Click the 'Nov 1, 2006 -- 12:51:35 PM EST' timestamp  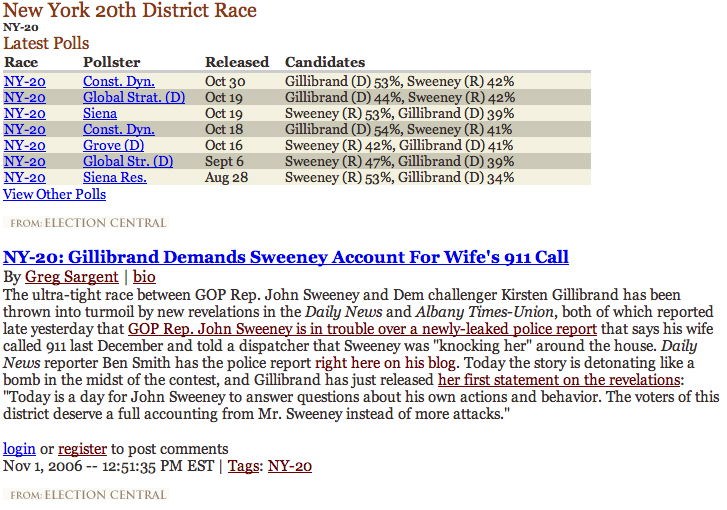click(x=108, y=466)
